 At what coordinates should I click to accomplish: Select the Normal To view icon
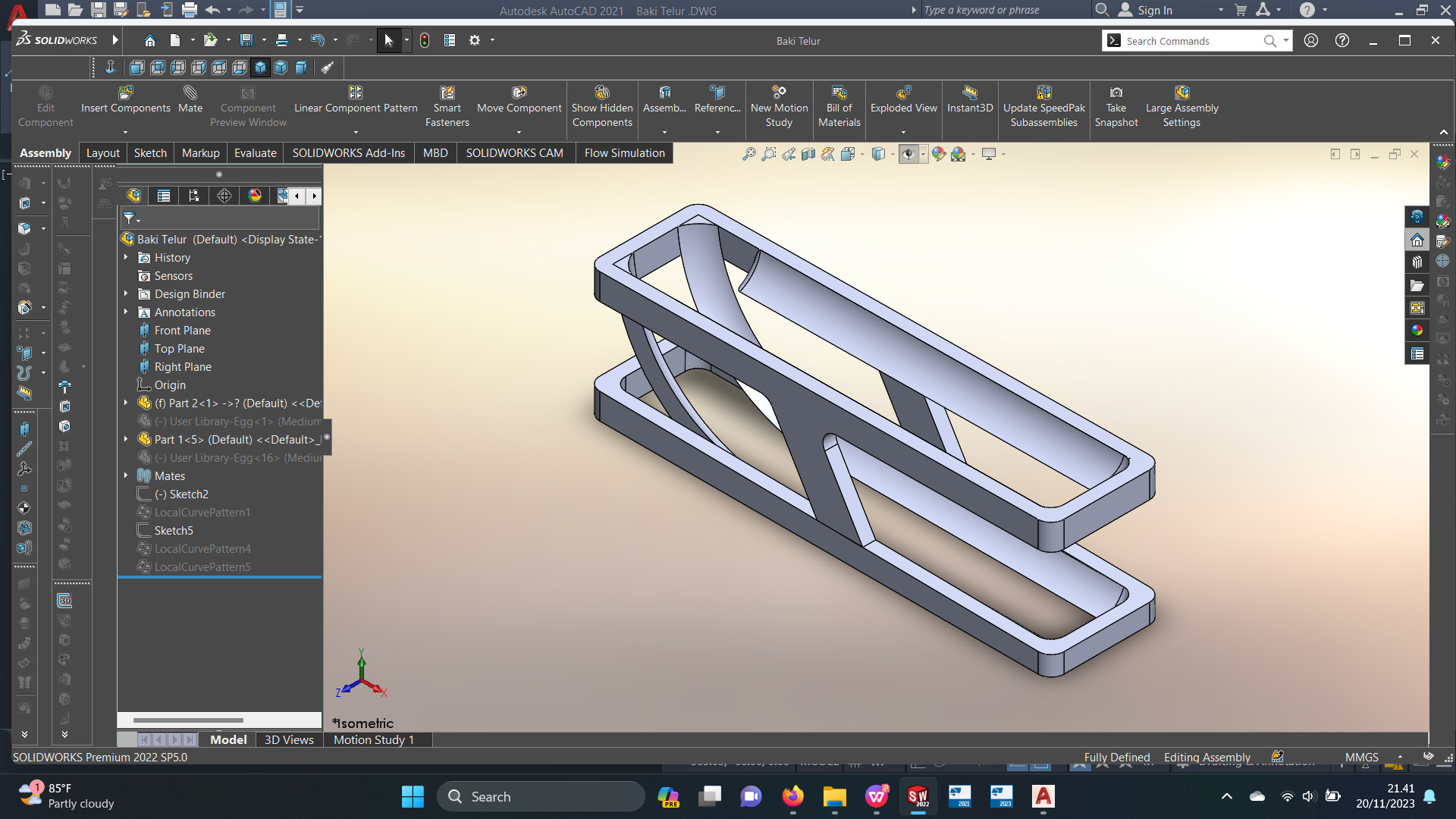(110, 67)
